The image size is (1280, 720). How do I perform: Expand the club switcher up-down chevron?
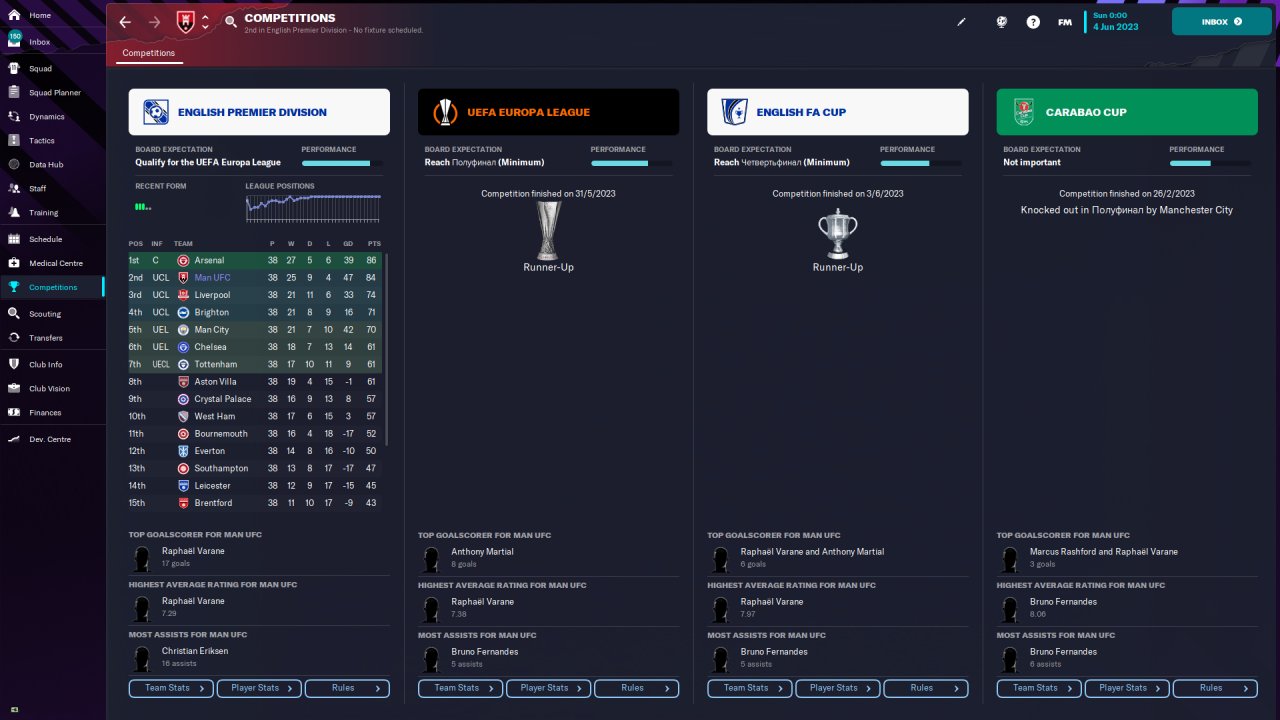coord(205,22)
